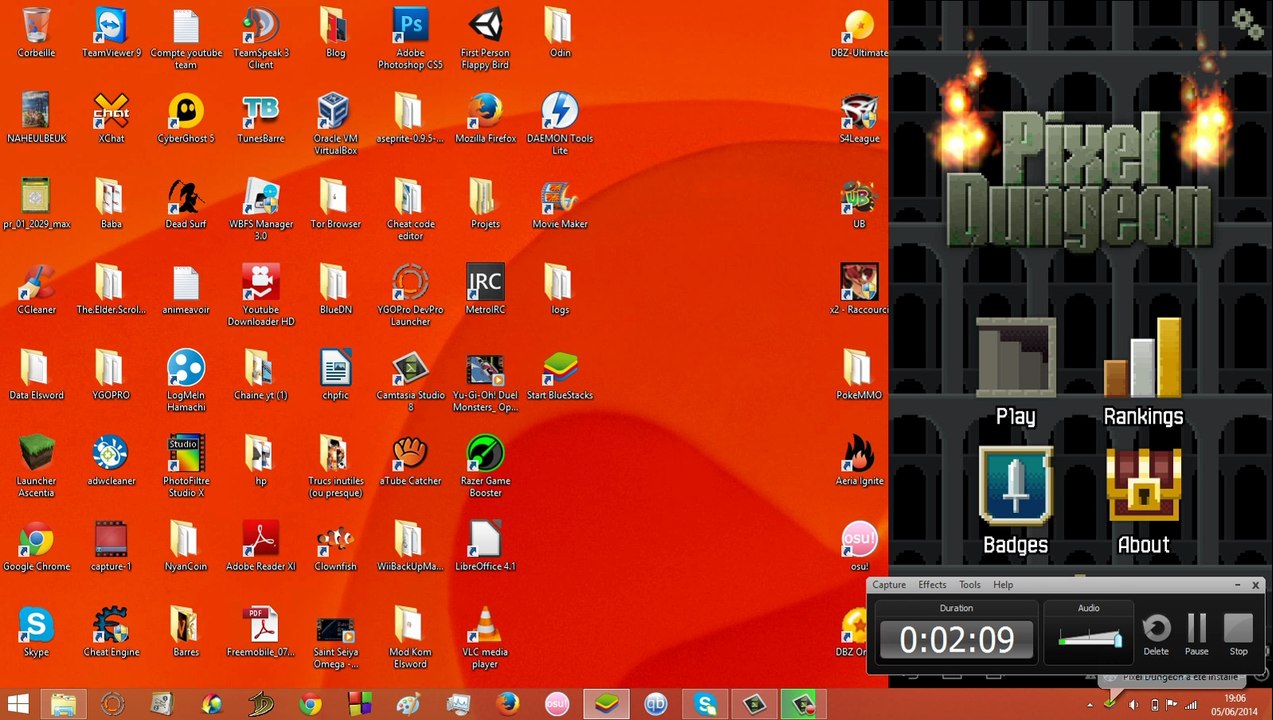
Task: Select the Cheat Engine desktop icon
Action: tap(111, 626)
